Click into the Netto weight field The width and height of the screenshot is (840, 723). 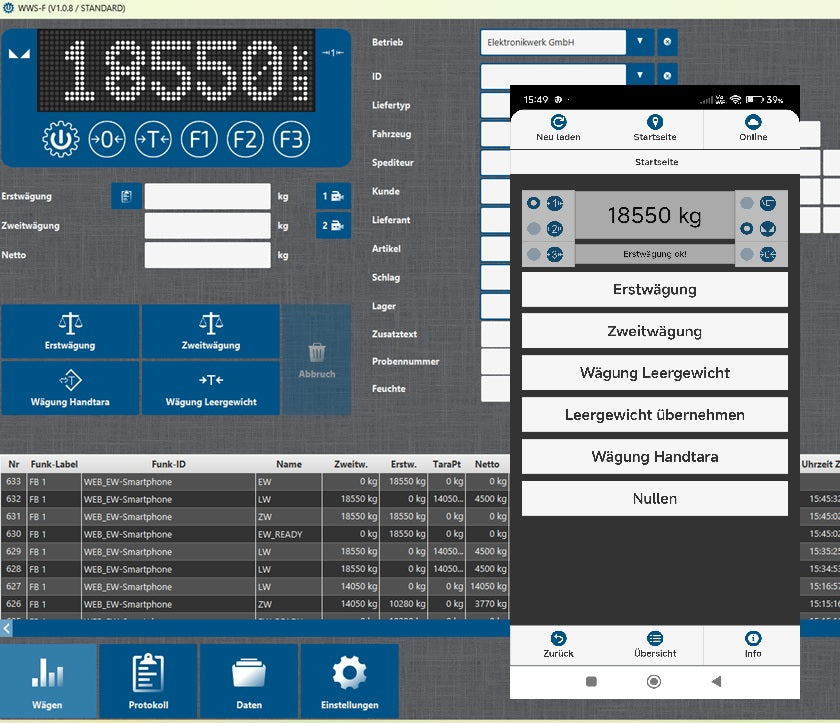[x=207, y=256]
